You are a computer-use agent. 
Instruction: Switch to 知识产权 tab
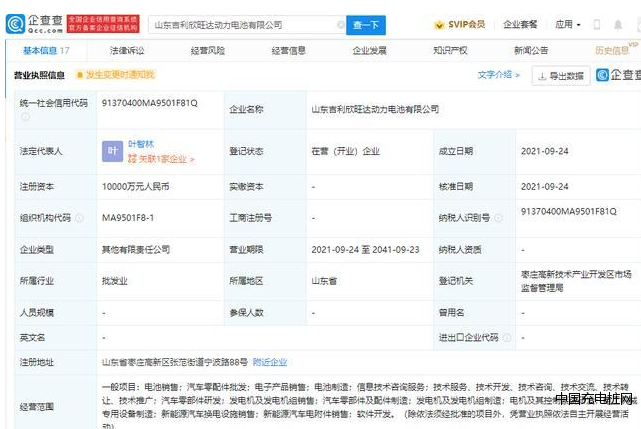[x=450, y=51]
